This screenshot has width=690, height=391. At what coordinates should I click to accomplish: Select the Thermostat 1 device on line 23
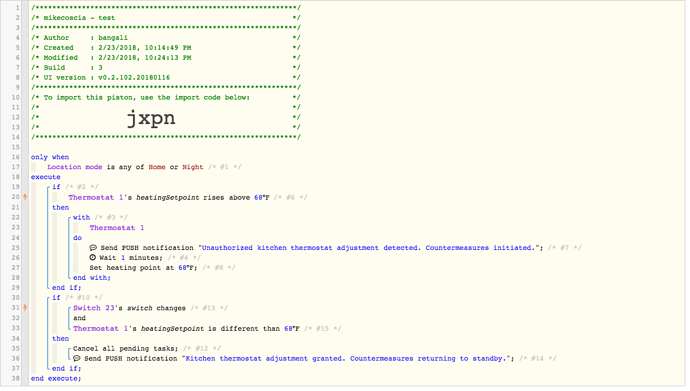(x=117, y=228)
